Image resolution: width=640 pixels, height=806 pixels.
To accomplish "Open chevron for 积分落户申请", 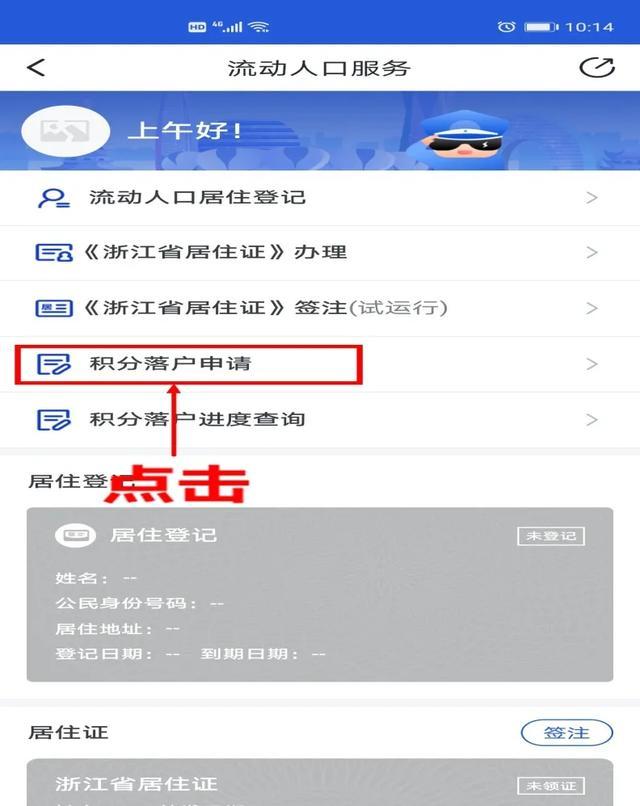I will [592, 364].
